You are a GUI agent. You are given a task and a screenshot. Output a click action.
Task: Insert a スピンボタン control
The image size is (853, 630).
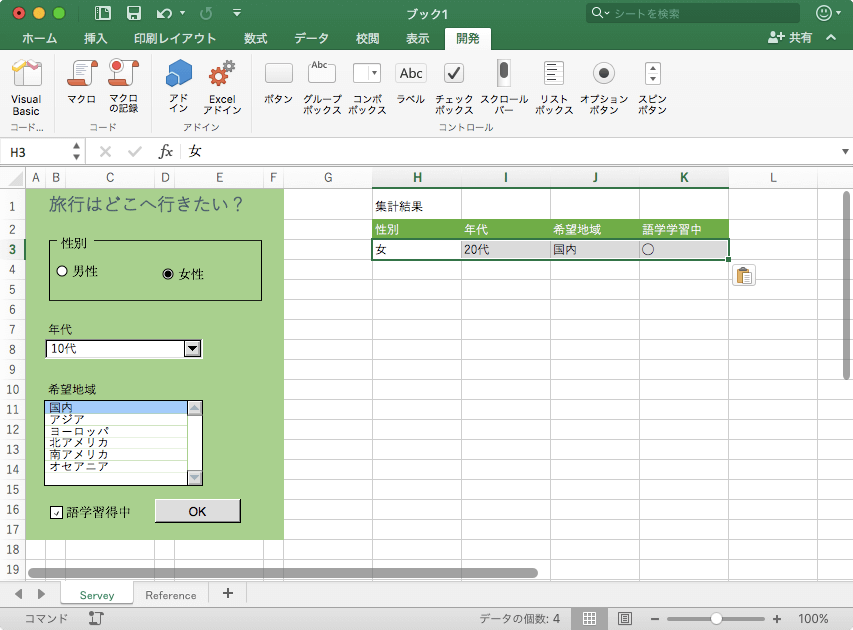(652, 87)
